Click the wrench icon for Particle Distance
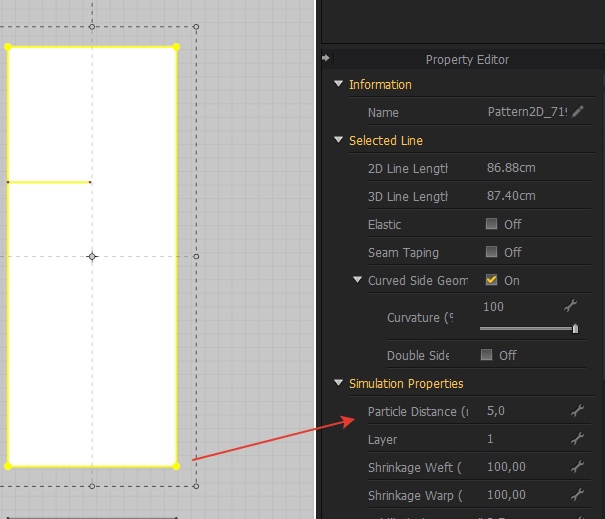 click(577, 411)
